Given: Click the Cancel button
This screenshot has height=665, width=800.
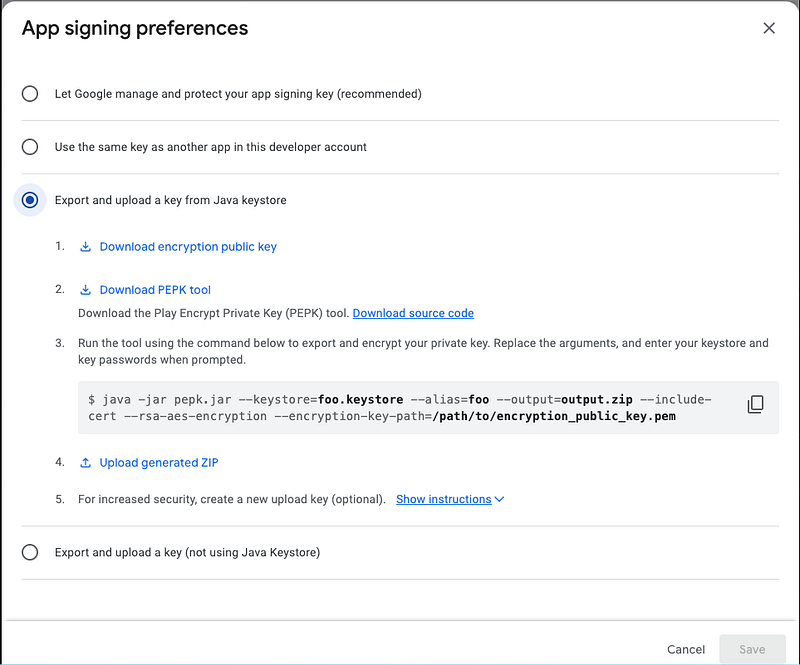Looking at the screenshot, I should (x=686, y=649).
